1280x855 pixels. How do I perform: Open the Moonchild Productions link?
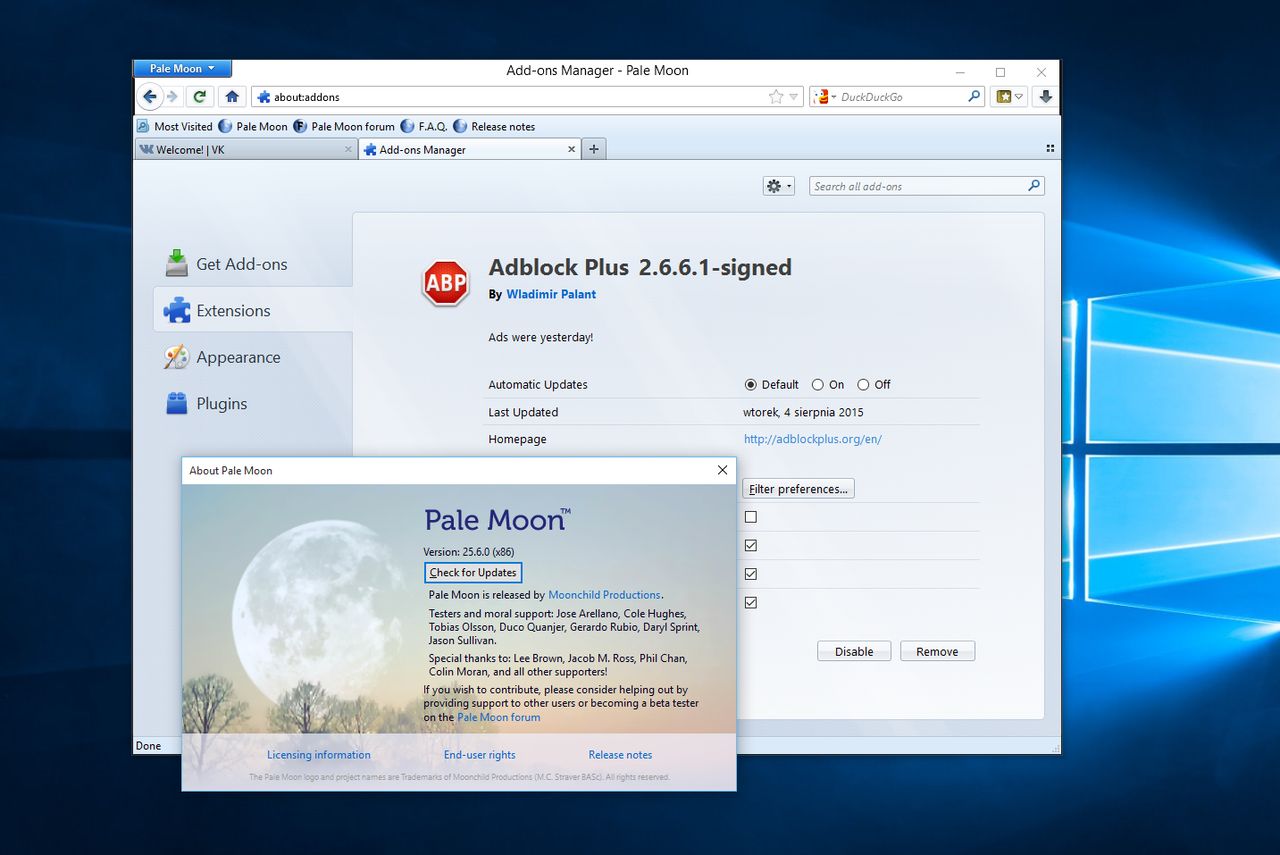click(604, 595)
